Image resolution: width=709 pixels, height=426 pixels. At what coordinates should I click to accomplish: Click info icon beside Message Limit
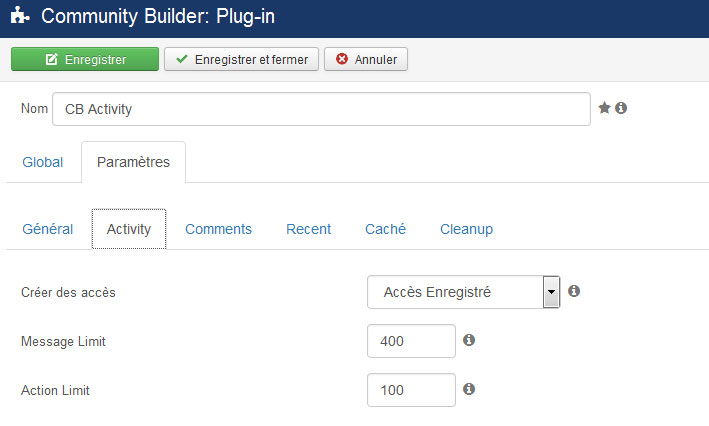[469, 340]
